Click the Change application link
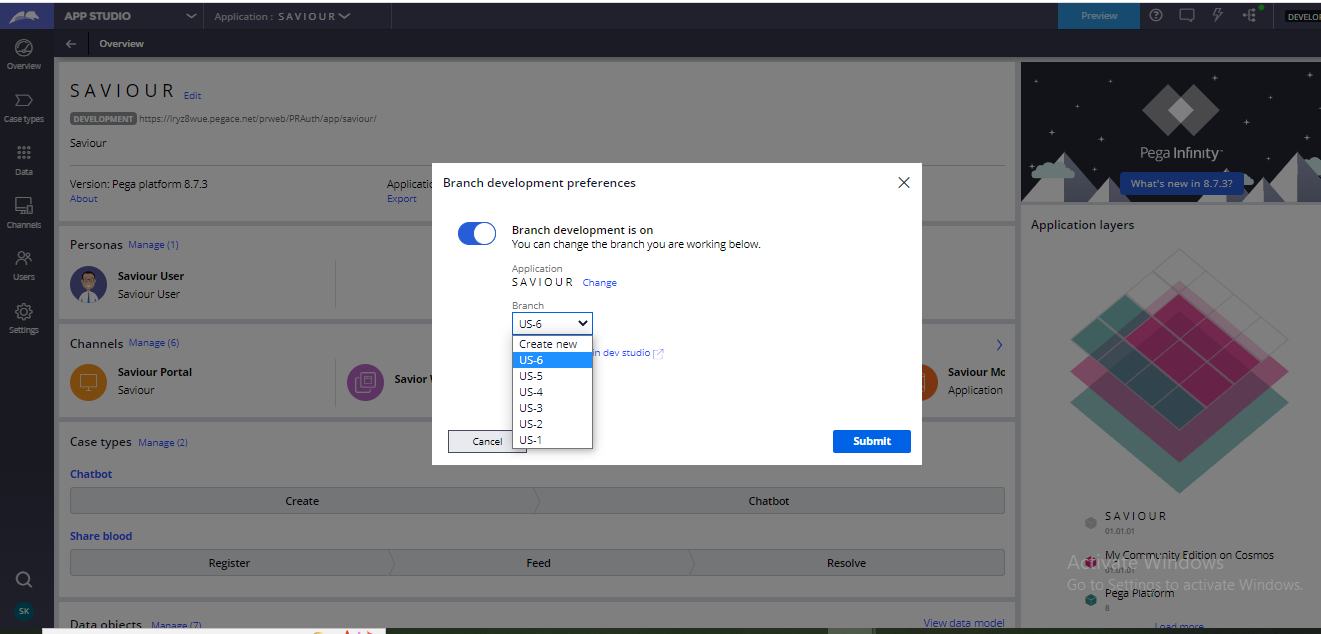 coord(600,283)
